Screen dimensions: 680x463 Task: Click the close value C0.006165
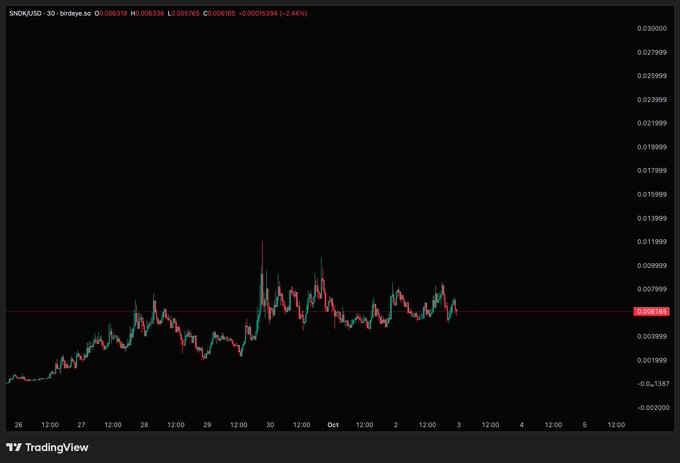pyautogui.click(x=219, y=13)
